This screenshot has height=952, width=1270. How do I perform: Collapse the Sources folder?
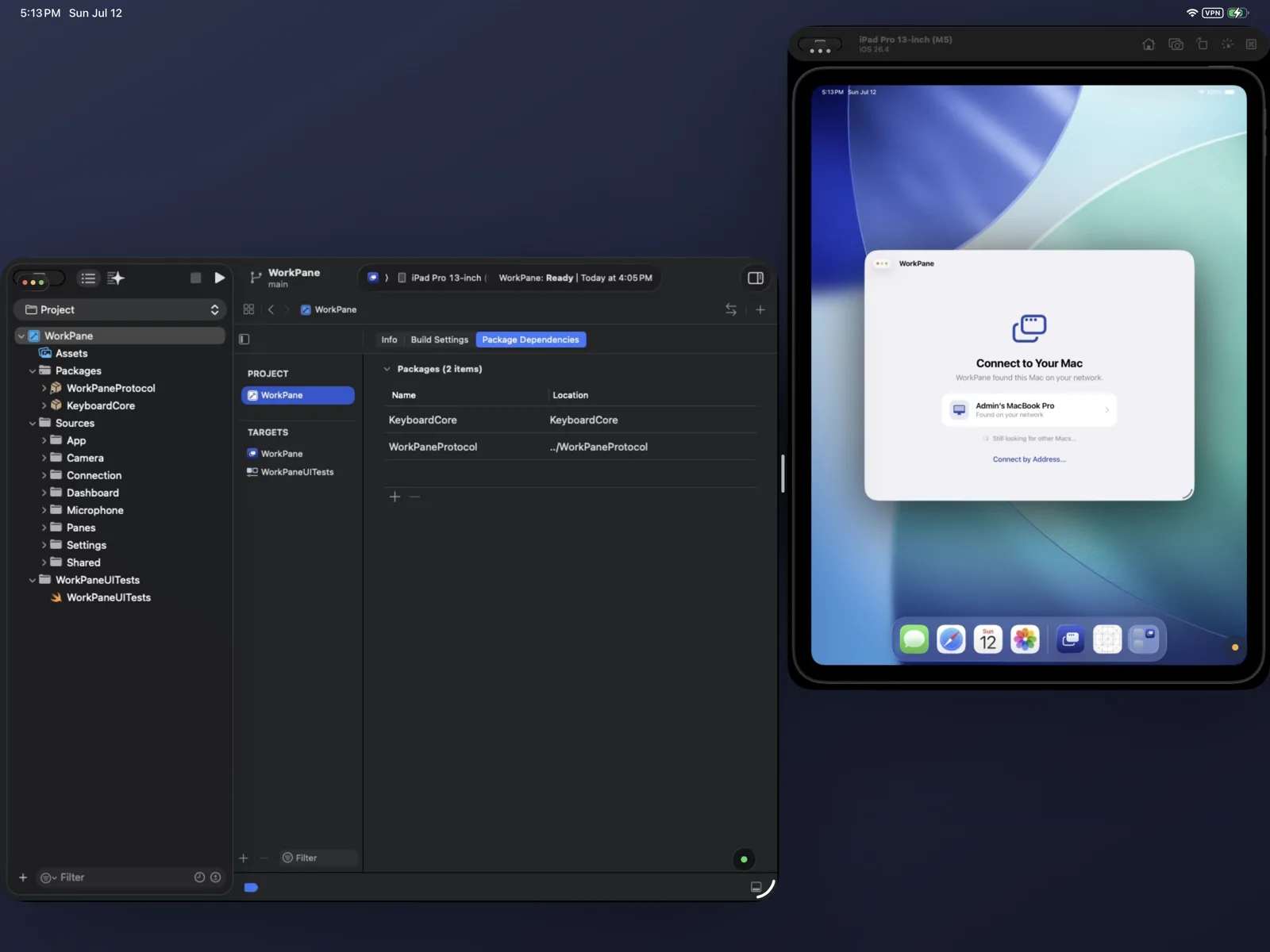pyautogui.click(x=32, y=423)
